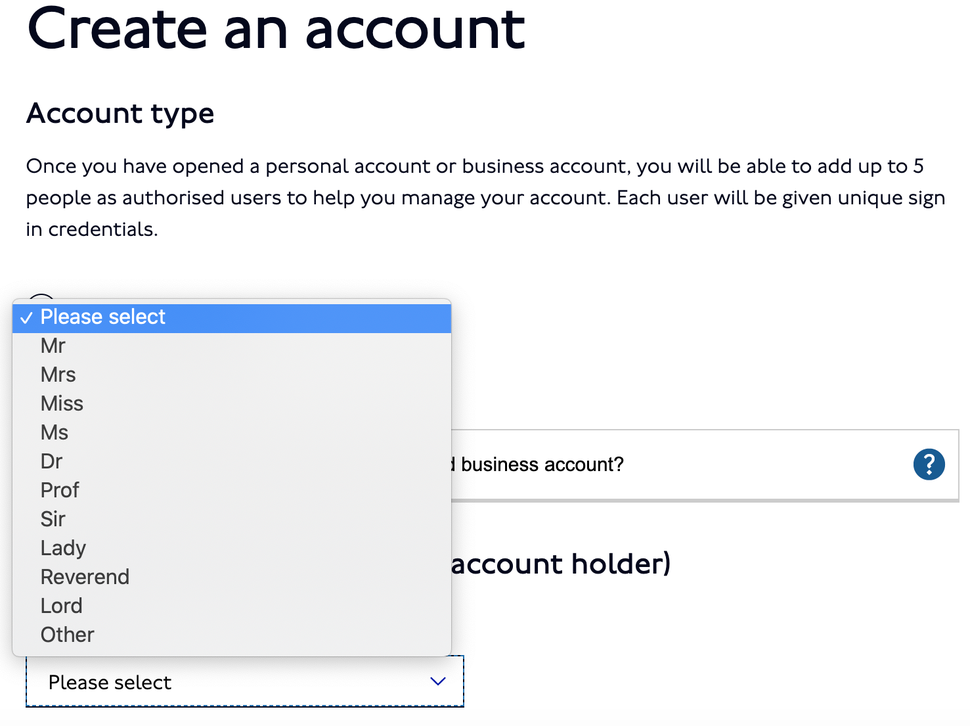Pick Prof in the title list
The width and height of the screenshot is (970, 726).
point(232,490)
